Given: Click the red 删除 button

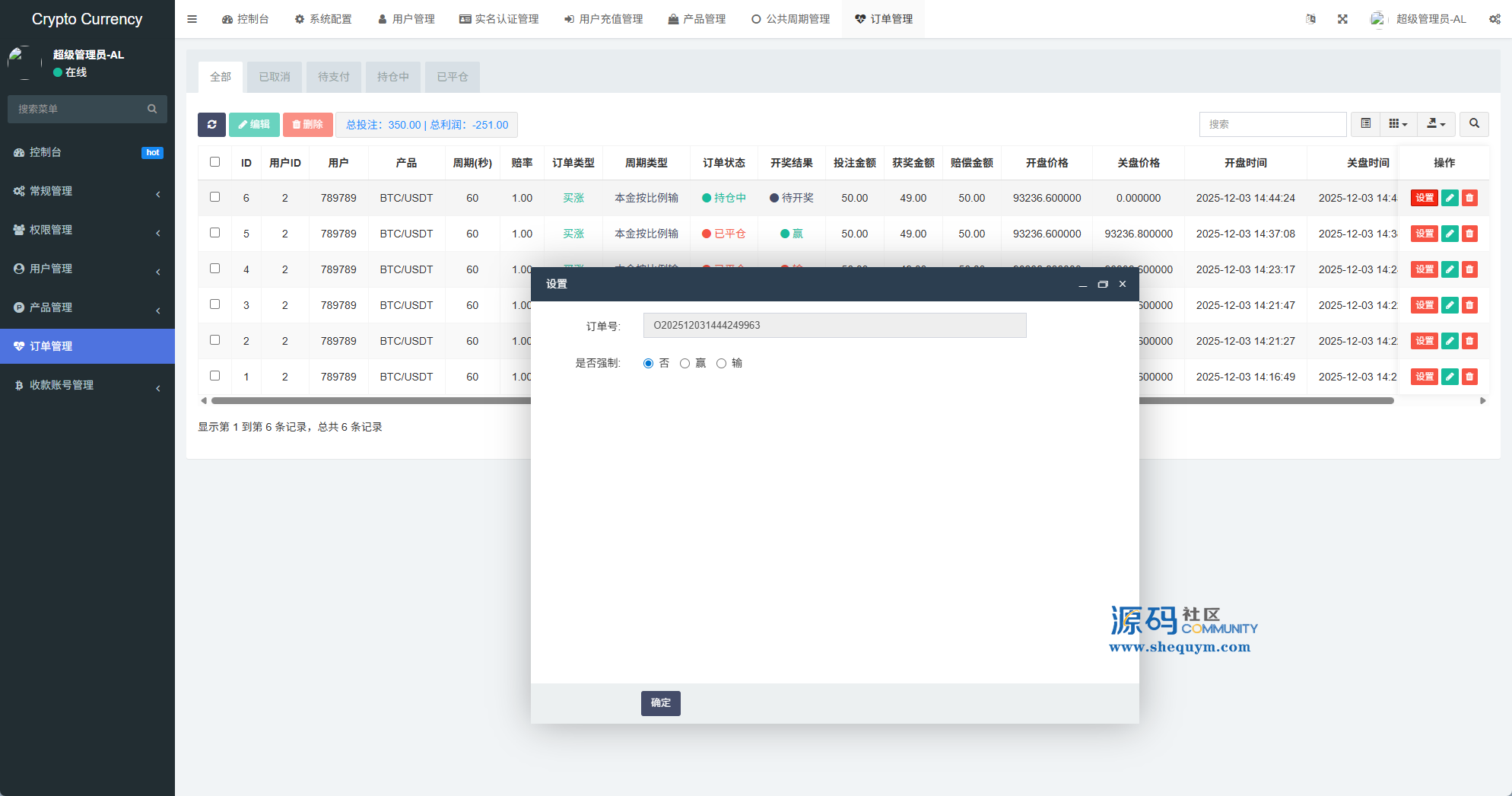Looking at the screenshot, I should 307,125.
